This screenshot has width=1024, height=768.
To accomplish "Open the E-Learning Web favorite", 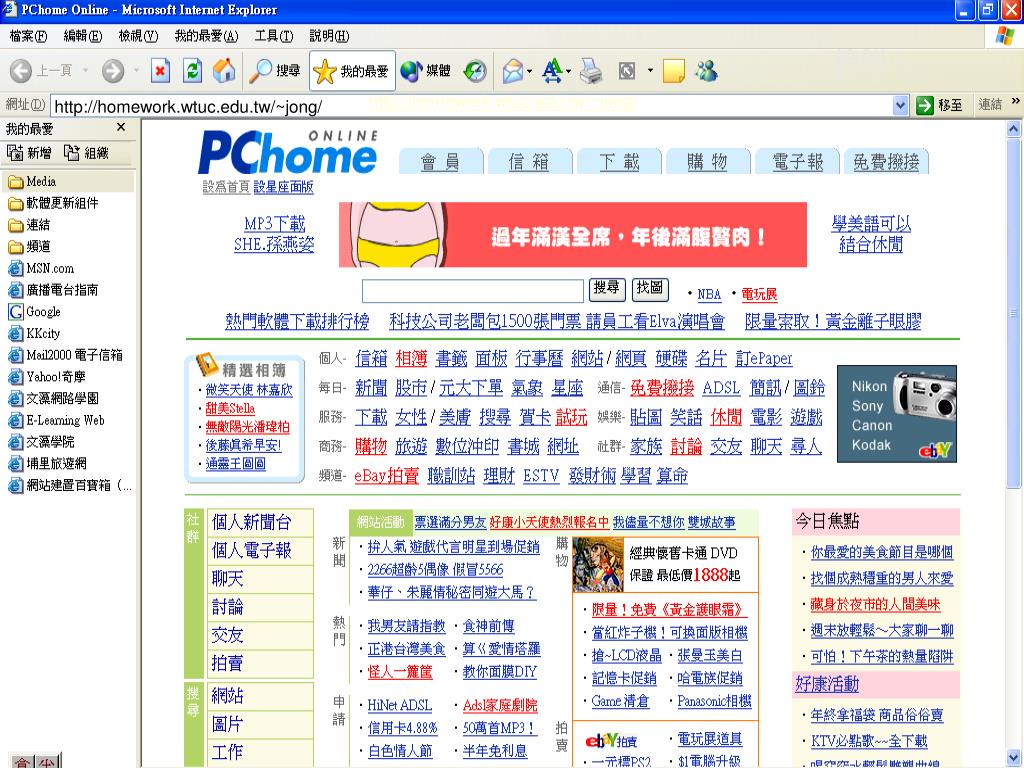I will coord(56,420).
